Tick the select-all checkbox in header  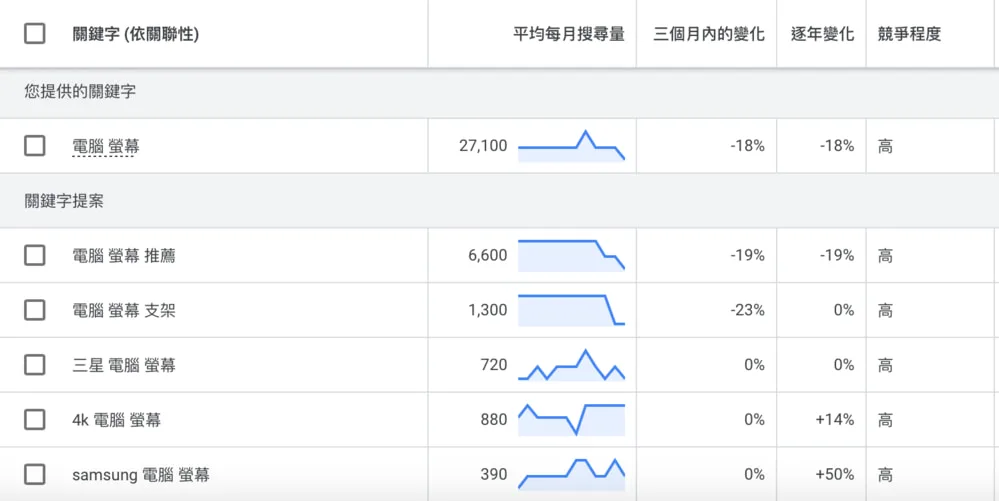point(34,33)
